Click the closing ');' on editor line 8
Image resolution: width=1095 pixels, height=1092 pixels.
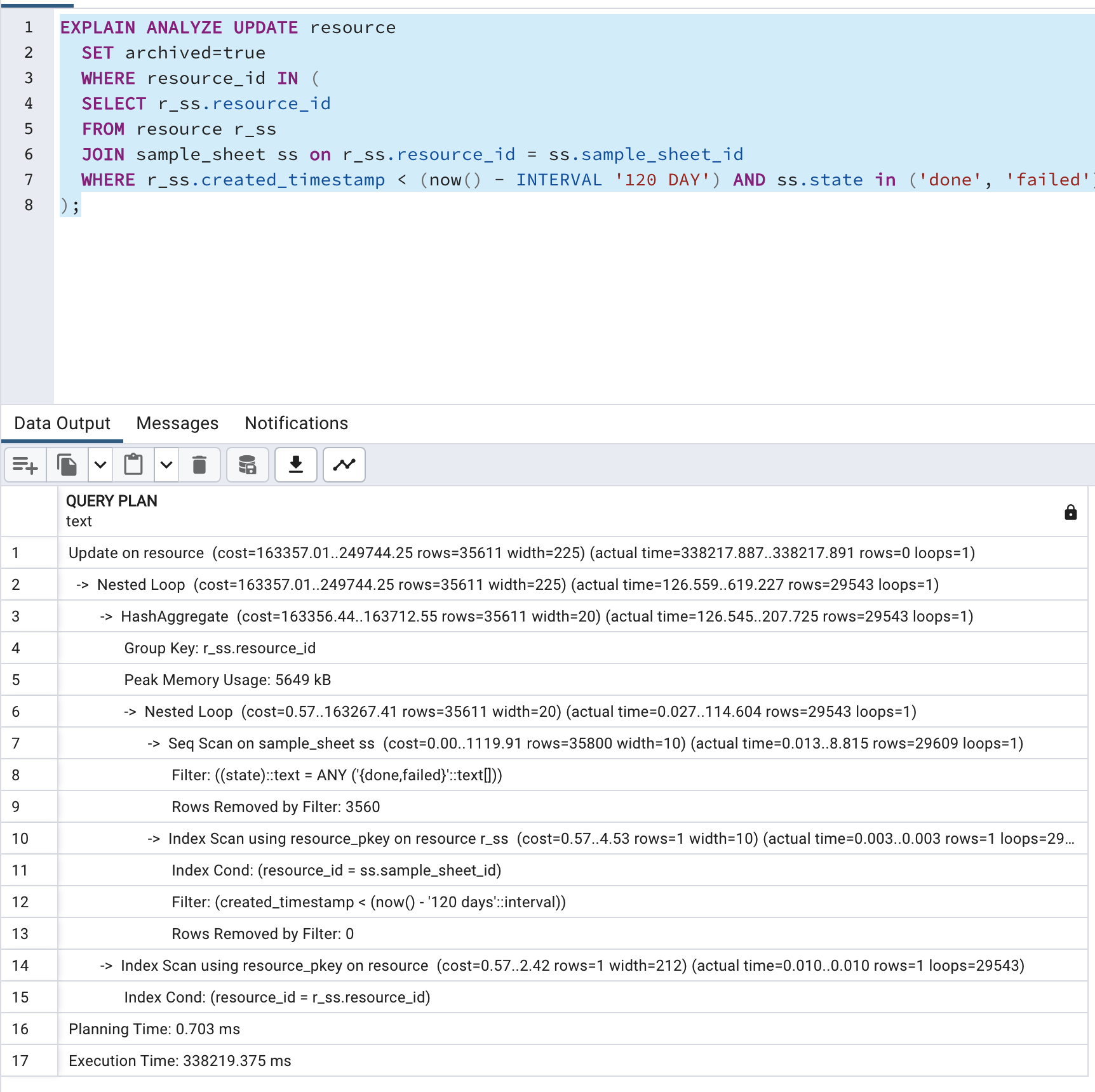pyautogui.click(x=71, y=205)
